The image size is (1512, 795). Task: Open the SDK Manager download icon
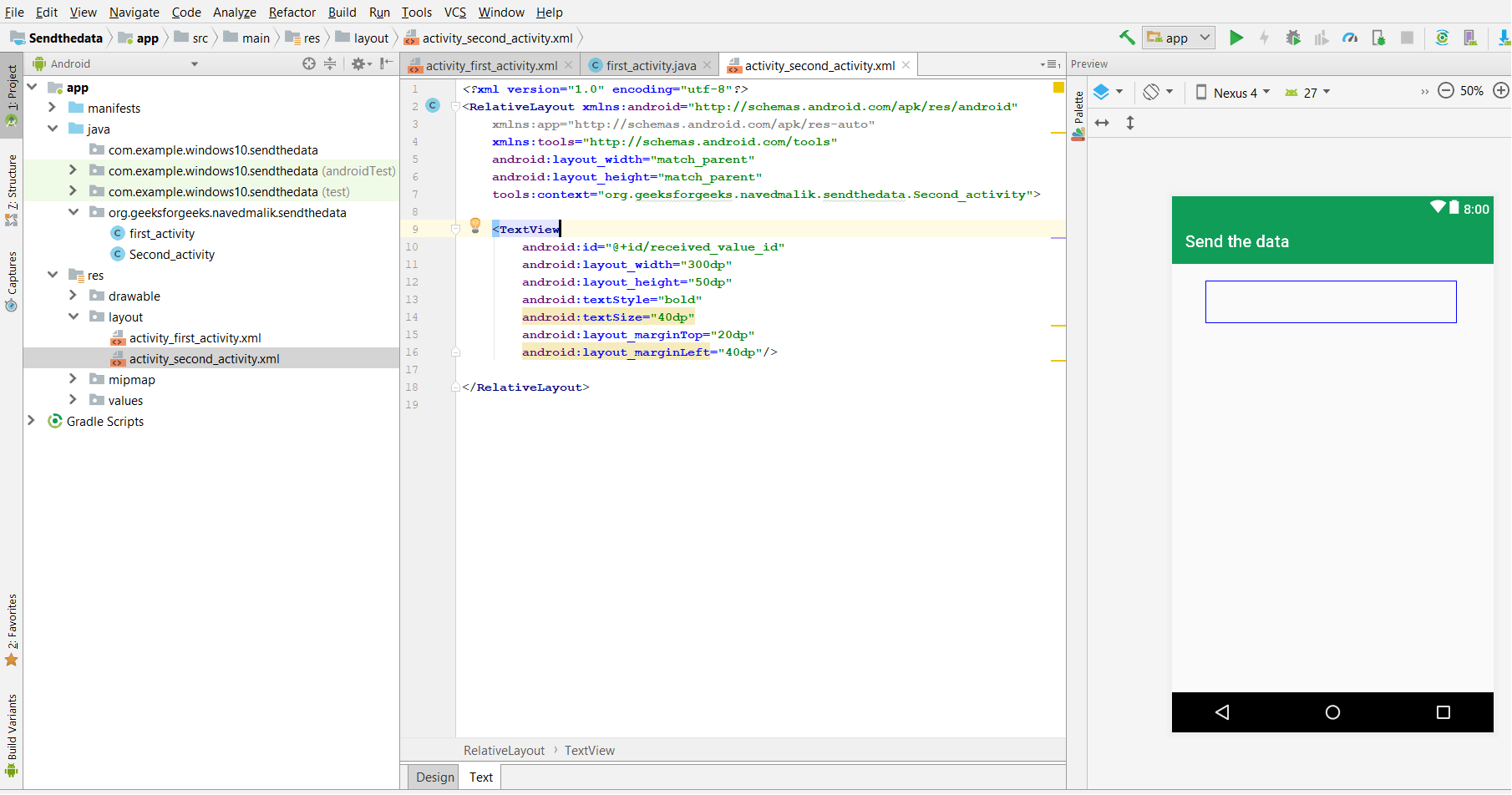1504,38
